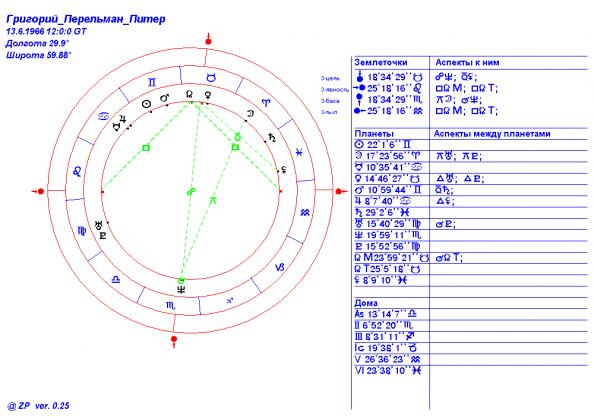Select the Аспекты между планетами header
Viewport: 594px width, 416px height.
(492, 134)
